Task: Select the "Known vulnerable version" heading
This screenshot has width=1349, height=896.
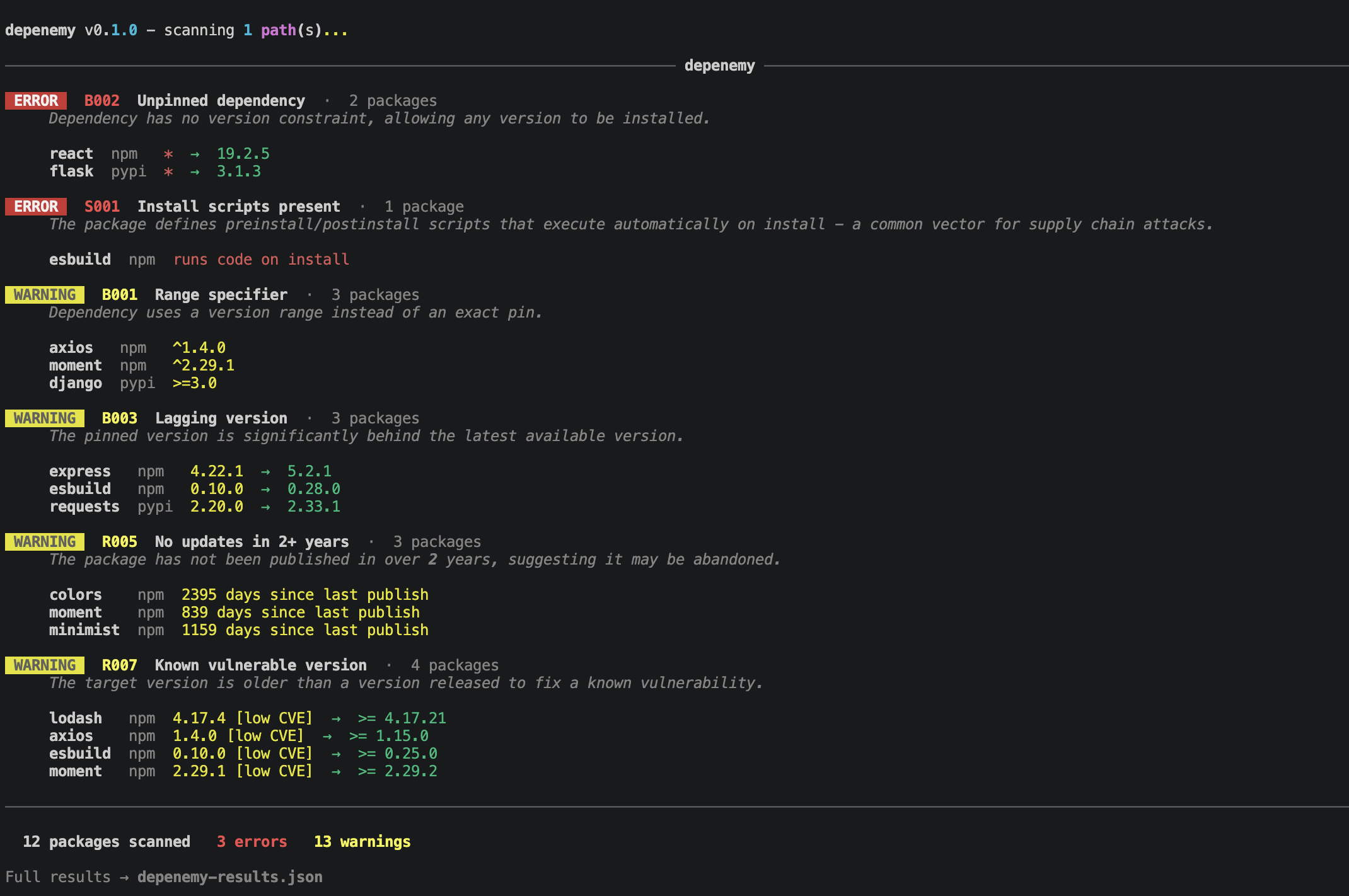Action: point(261,665)
